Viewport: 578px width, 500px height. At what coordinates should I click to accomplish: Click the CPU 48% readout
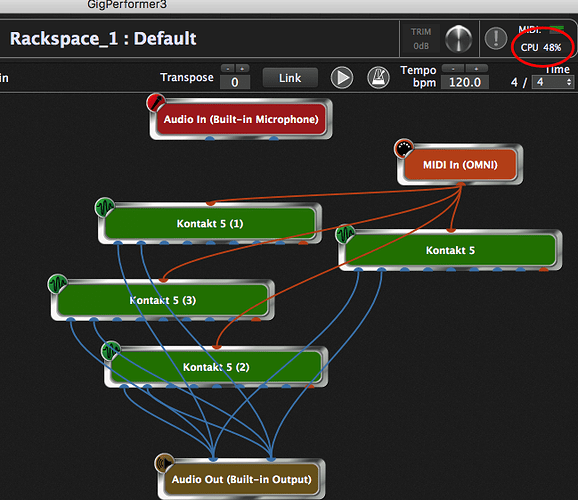[540, 48]
